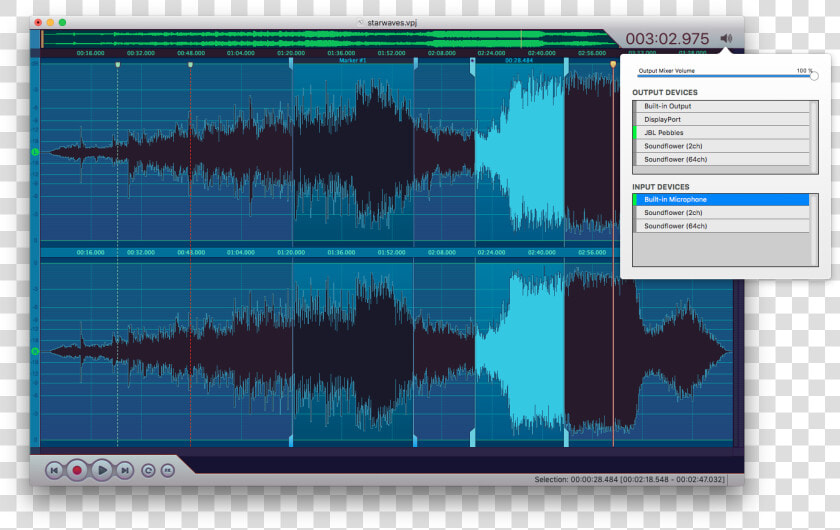Select Soundflower (64ch) output device
840x530 pixels.
(721, 159)
